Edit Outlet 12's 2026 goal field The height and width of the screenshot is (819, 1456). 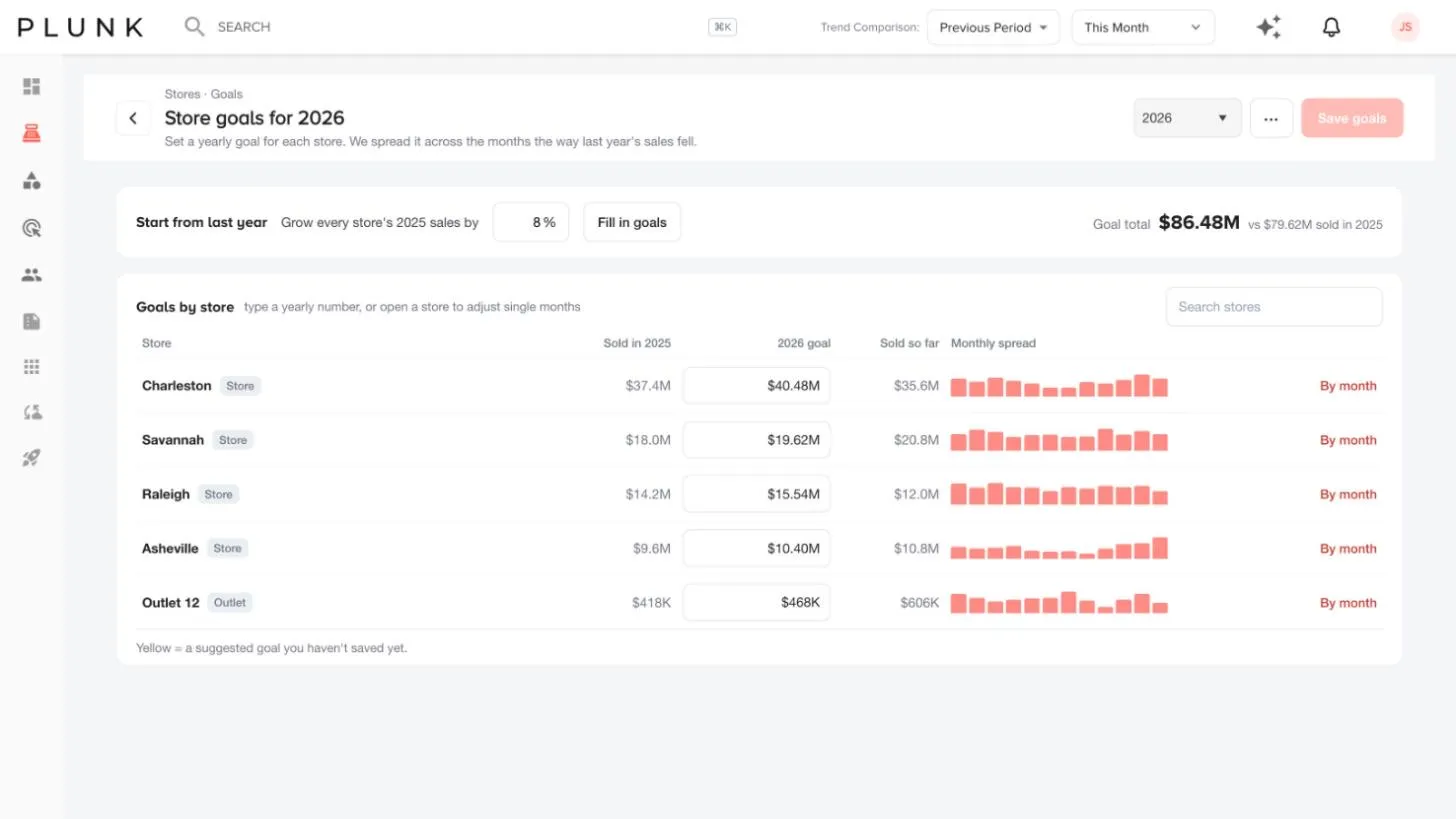point(756,603)
